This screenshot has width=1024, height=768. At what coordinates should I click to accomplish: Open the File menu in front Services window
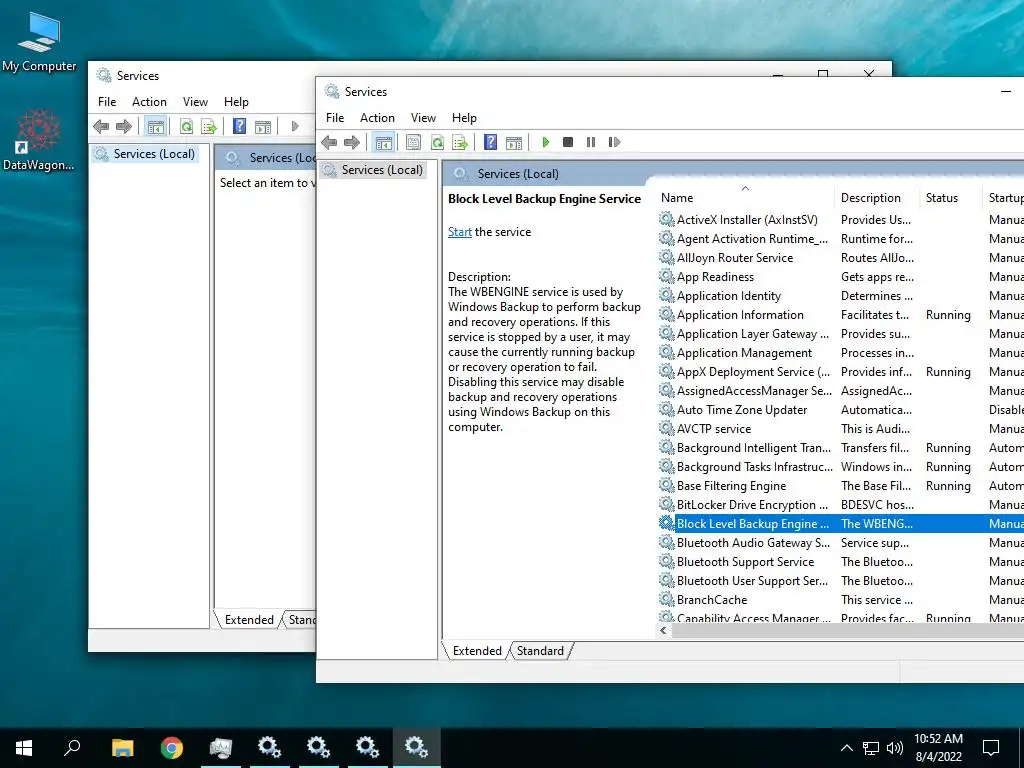pyautogui.click(x=335, y=118)
